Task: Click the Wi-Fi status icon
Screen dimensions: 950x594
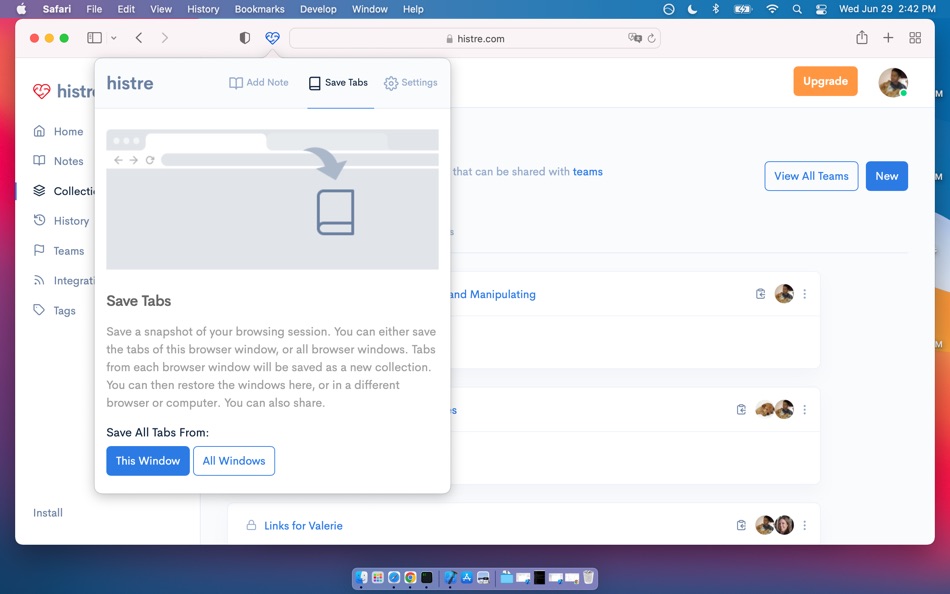Action: pos(772,9)
